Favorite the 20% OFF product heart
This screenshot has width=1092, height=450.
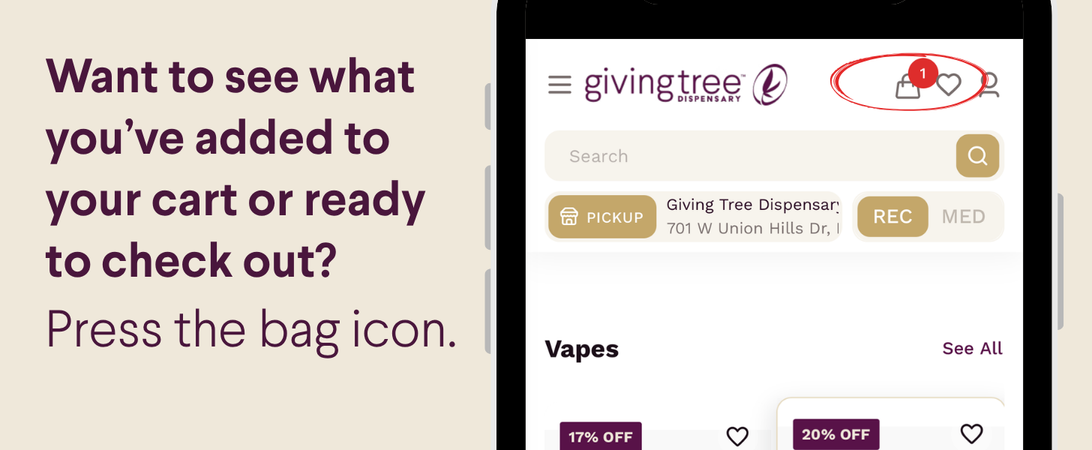pos(972,433)
